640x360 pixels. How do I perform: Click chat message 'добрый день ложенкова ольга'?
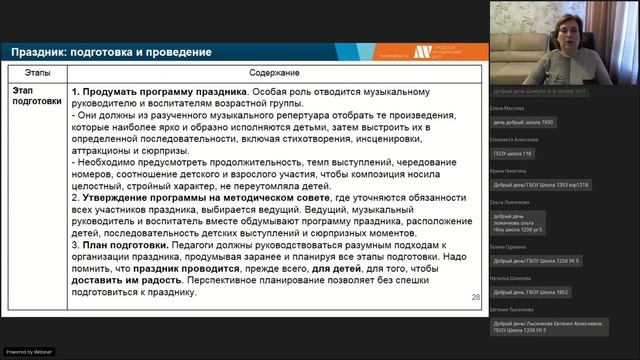point(518,223)
